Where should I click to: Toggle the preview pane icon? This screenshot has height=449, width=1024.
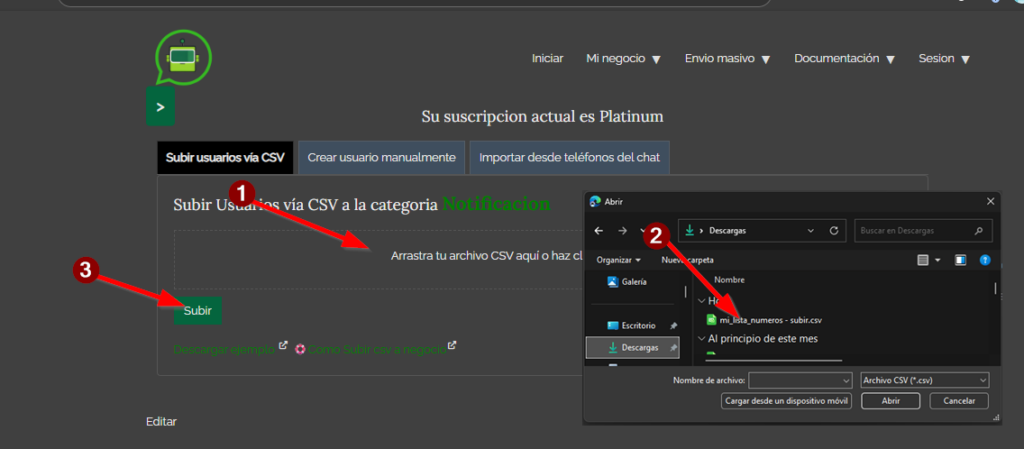(x=961, y=260)
